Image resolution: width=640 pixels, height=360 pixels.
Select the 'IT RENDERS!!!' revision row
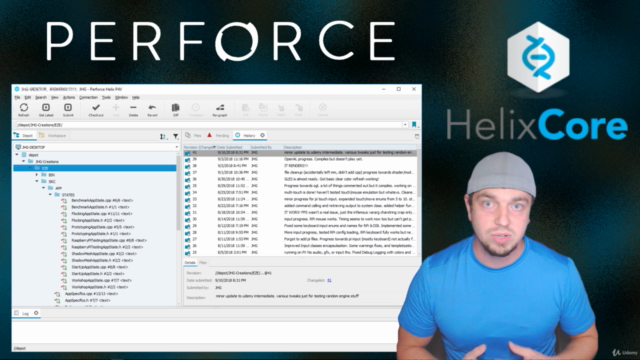(300, 166)
